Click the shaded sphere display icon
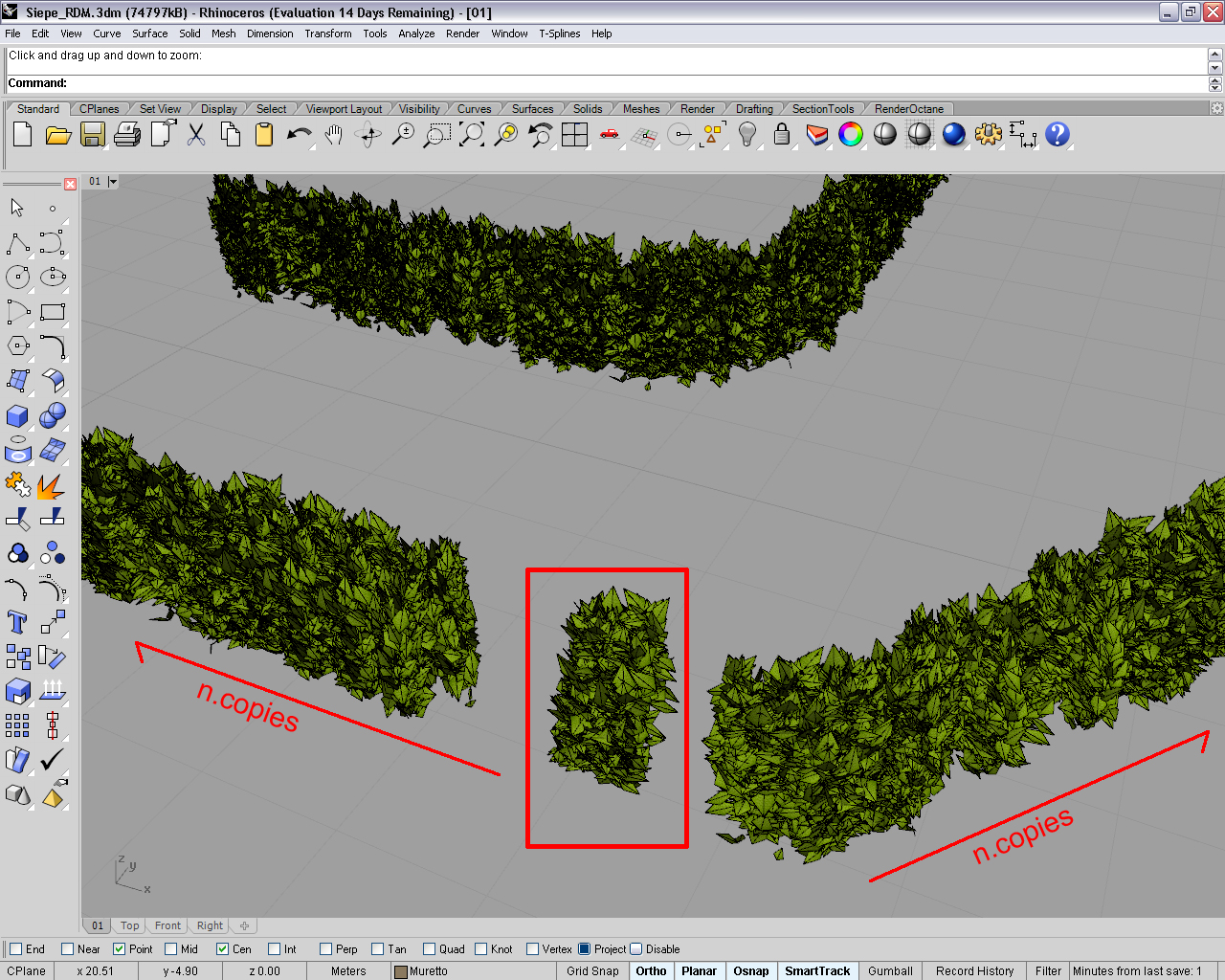Viewport: 1225px width, 980px height. [x=885, y=135]
